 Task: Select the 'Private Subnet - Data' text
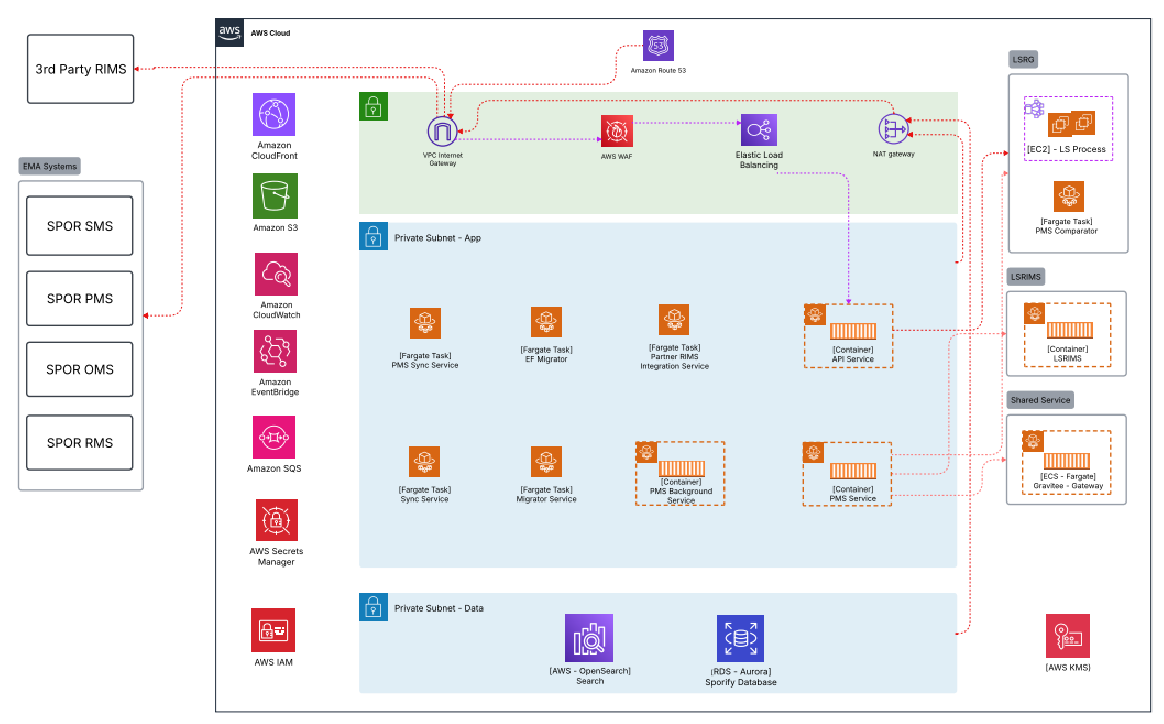[439, 608]
